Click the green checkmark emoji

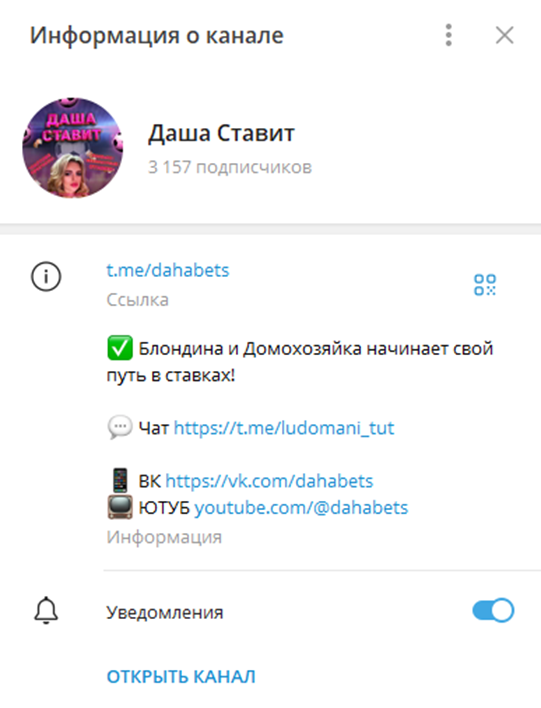[x=120, y=348]
